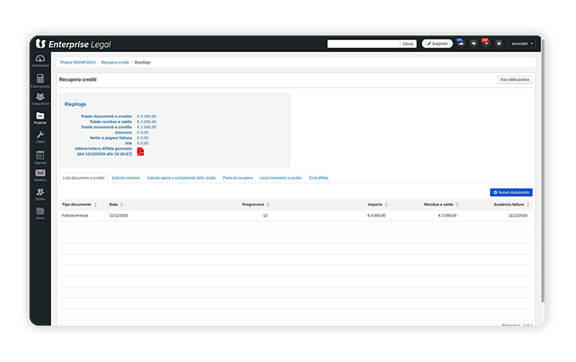576x362 pixels.
Task: Open the red PDF diffida letter icon
Action: (140, 151)
